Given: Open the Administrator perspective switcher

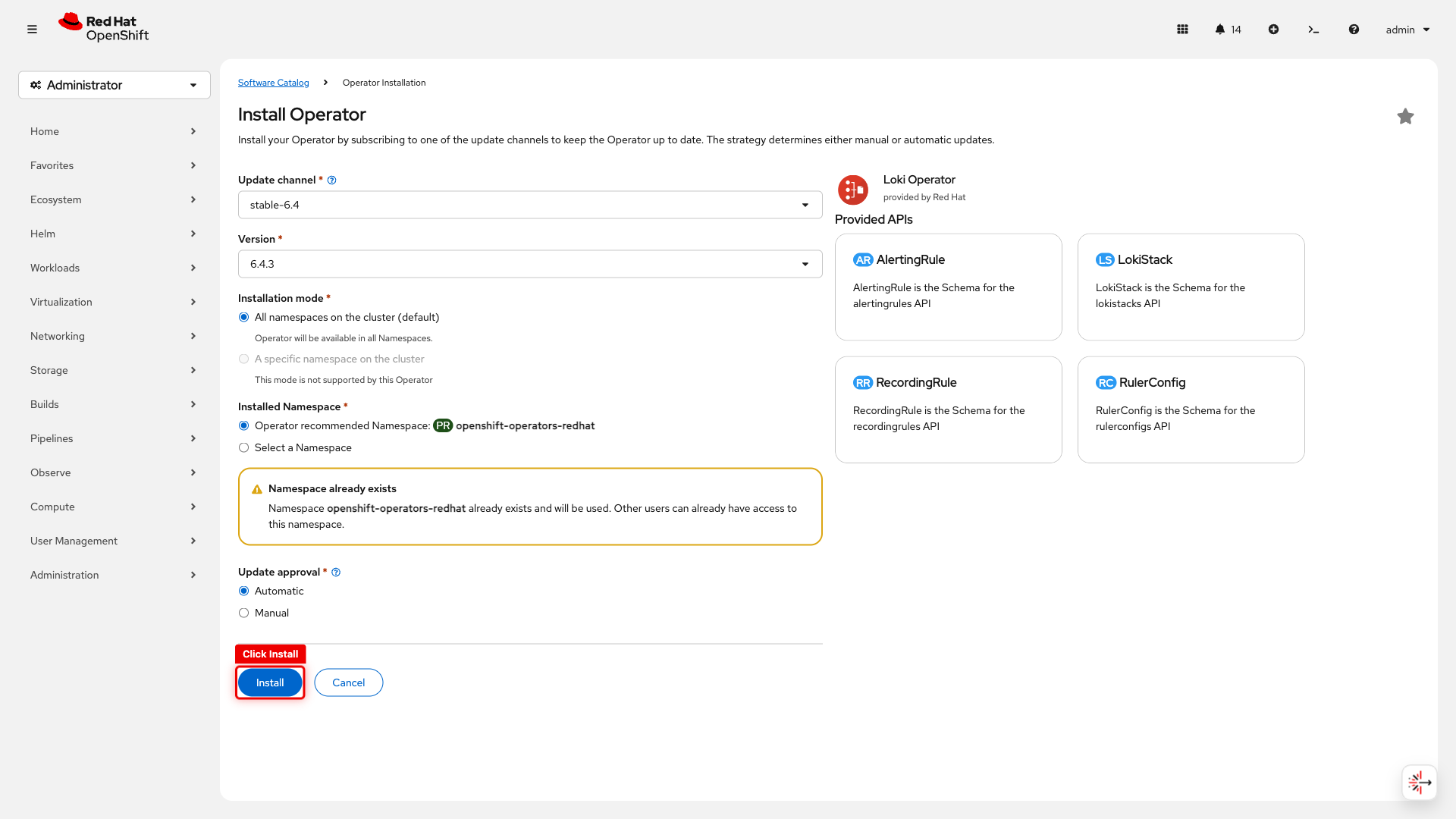Looking at the screenshot, I should click(114, 85).
